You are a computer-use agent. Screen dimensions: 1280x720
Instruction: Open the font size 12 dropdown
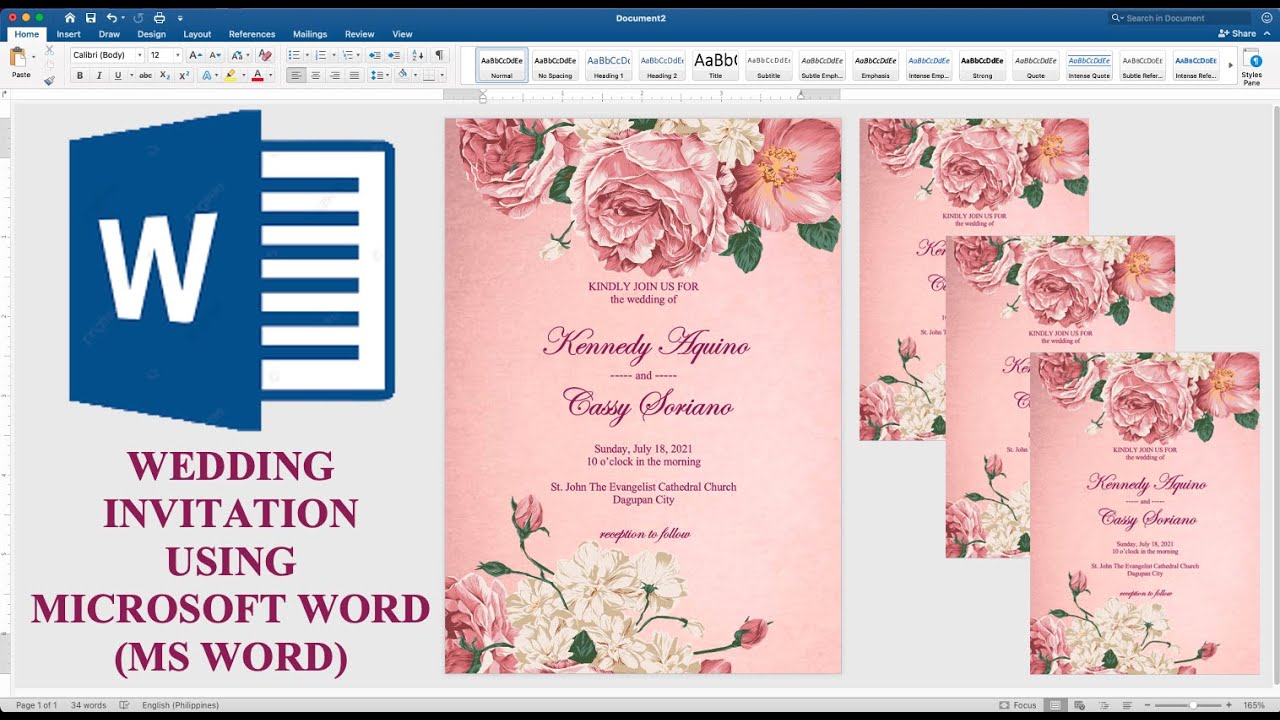[178, 55]
